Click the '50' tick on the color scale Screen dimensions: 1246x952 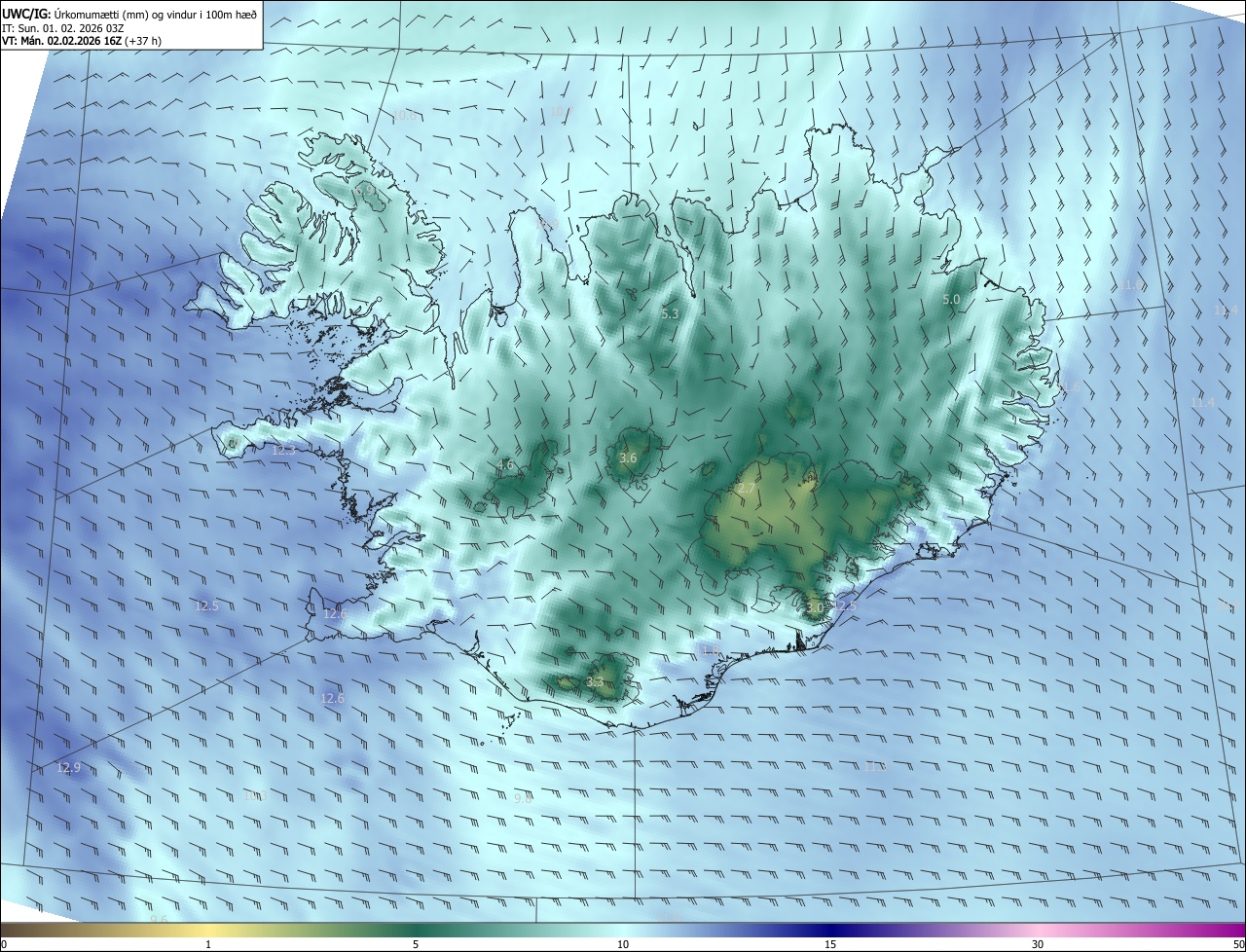click(1238, 944)
